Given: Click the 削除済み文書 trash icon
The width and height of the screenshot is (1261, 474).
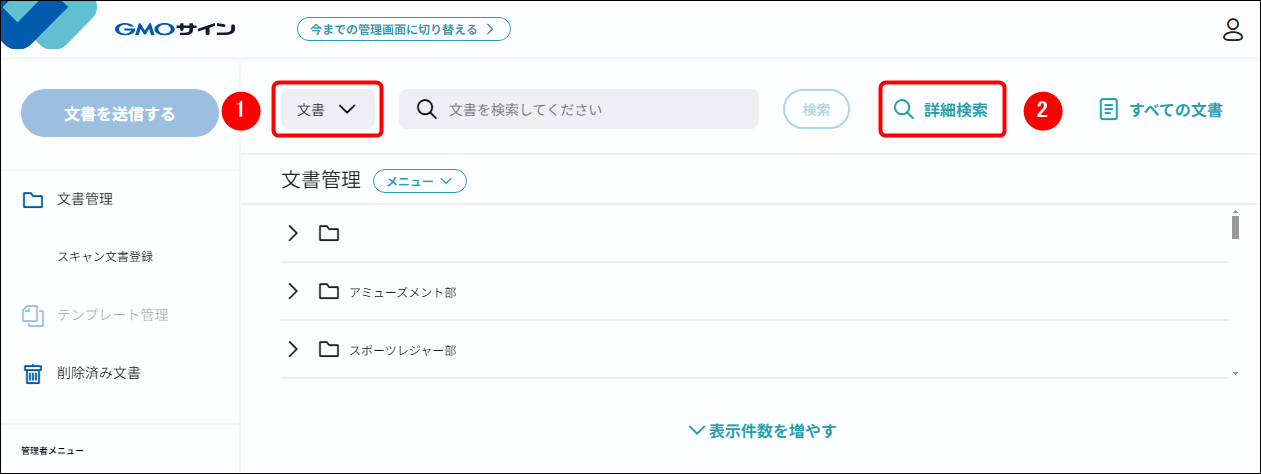Looking at the screenshot, I should (x=33, y=374).
